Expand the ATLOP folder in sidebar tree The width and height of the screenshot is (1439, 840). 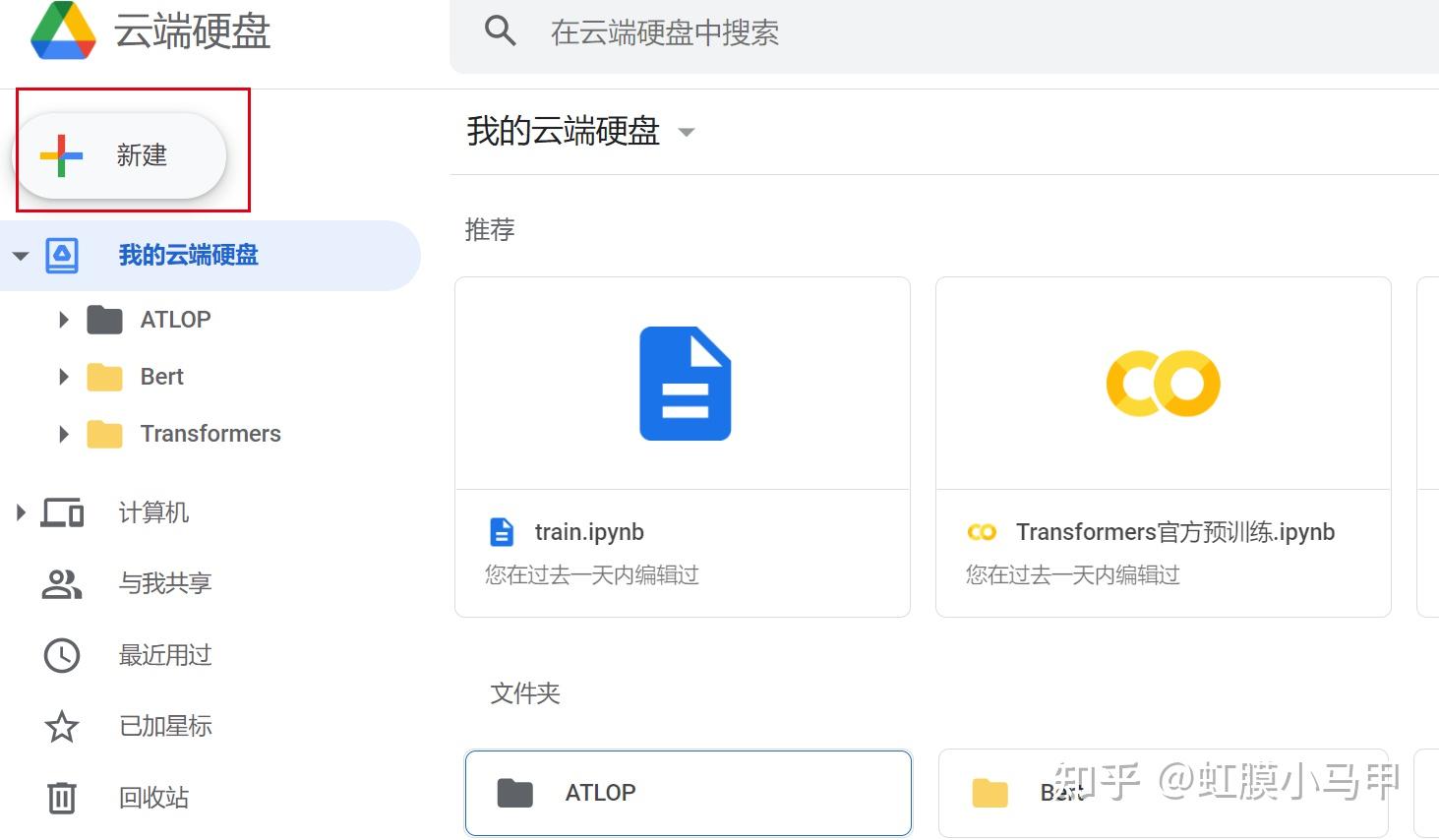click(x=64, y=320)
